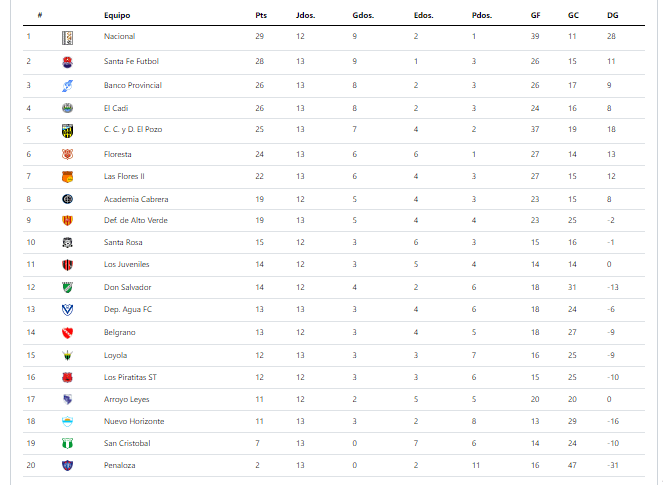The width and height of the screenshot is (663, 485).
Task: Open the El Cadi team name
Action: (x=116, y=108)
